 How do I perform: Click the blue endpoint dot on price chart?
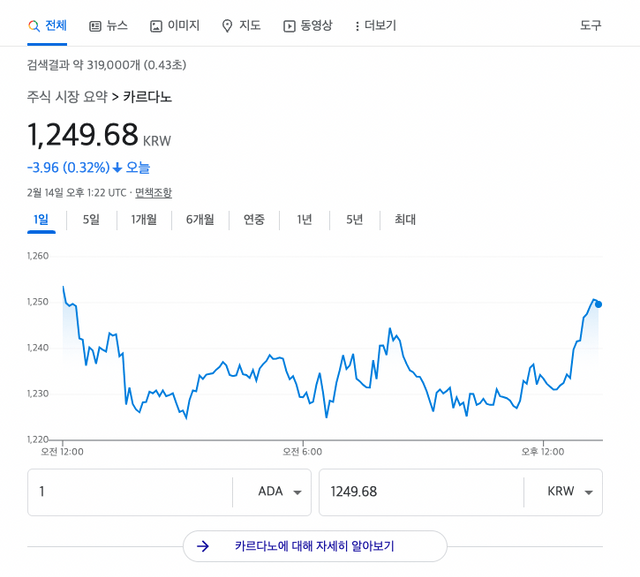point(598,304)
